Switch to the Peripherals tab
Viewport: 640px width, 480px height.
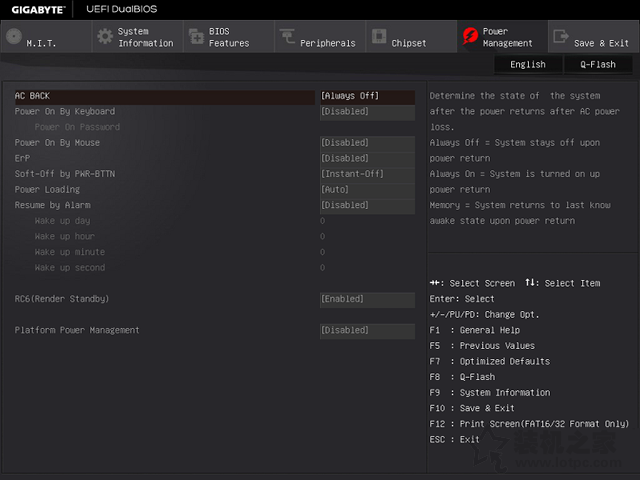(x=327, y=43)
